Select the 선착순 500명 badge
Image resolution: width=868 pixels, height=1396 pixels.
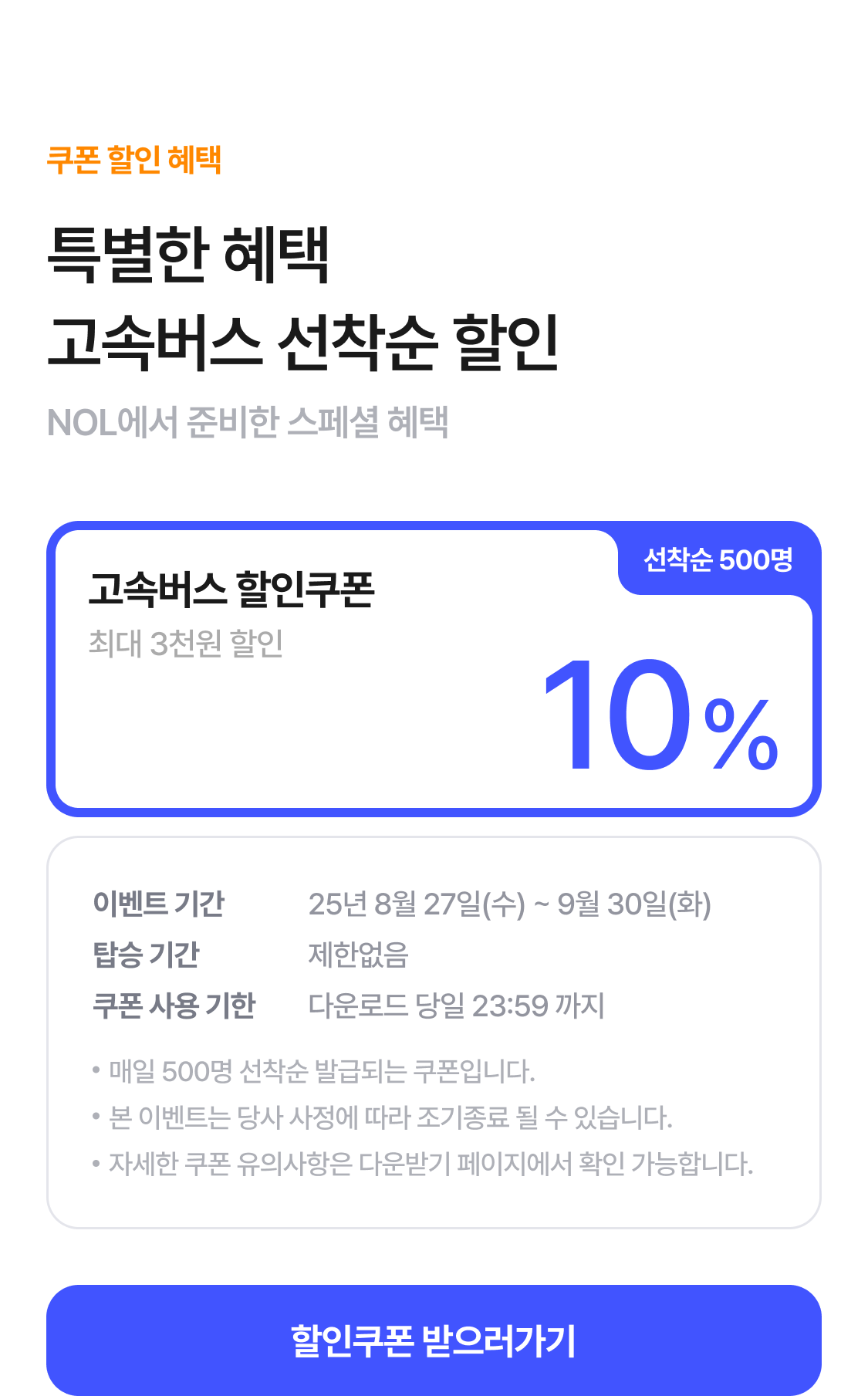[718, 559]
